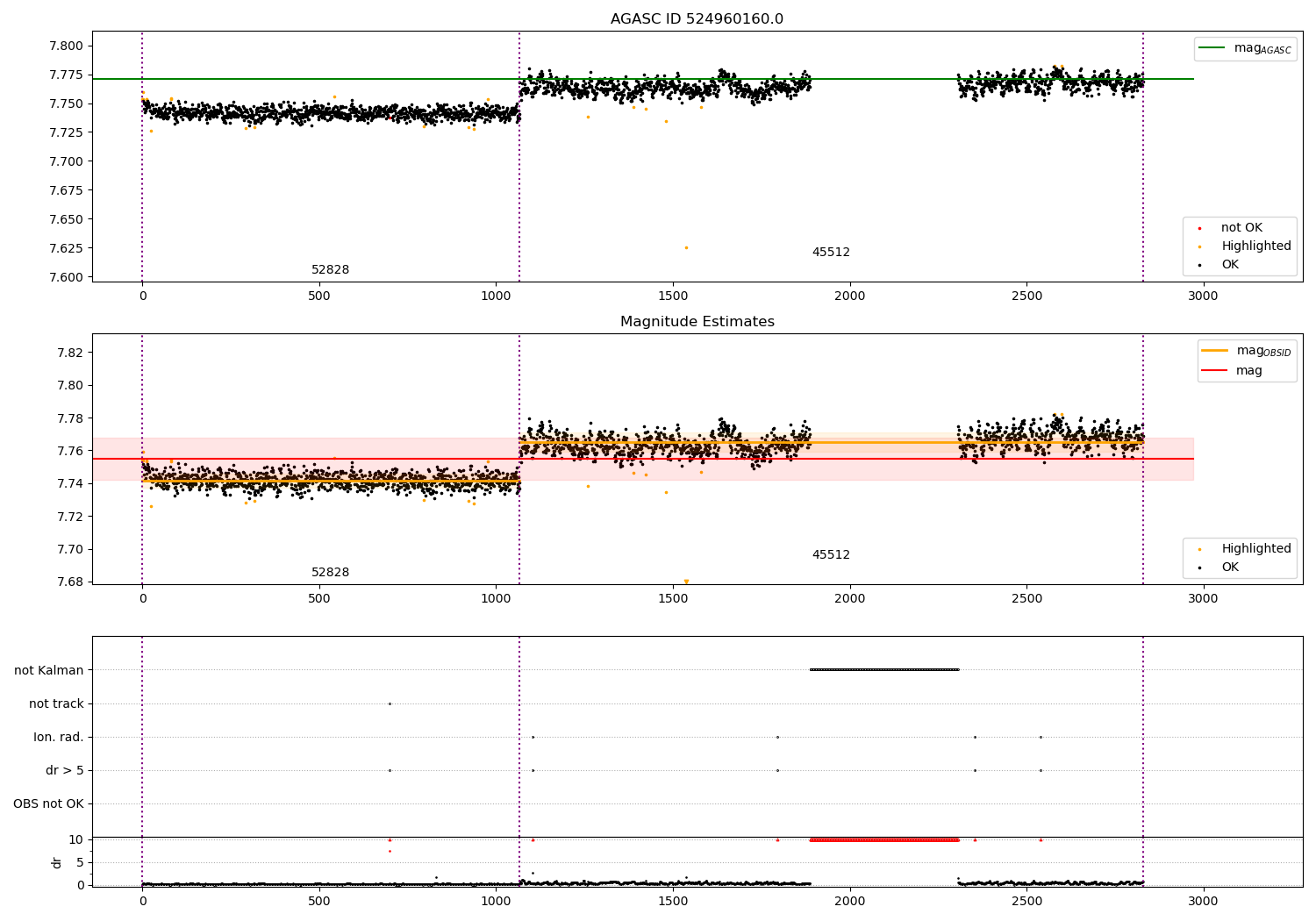Click the 7.625 y-axis tick label
1316x921 pixels.
[x=66, y=248]
